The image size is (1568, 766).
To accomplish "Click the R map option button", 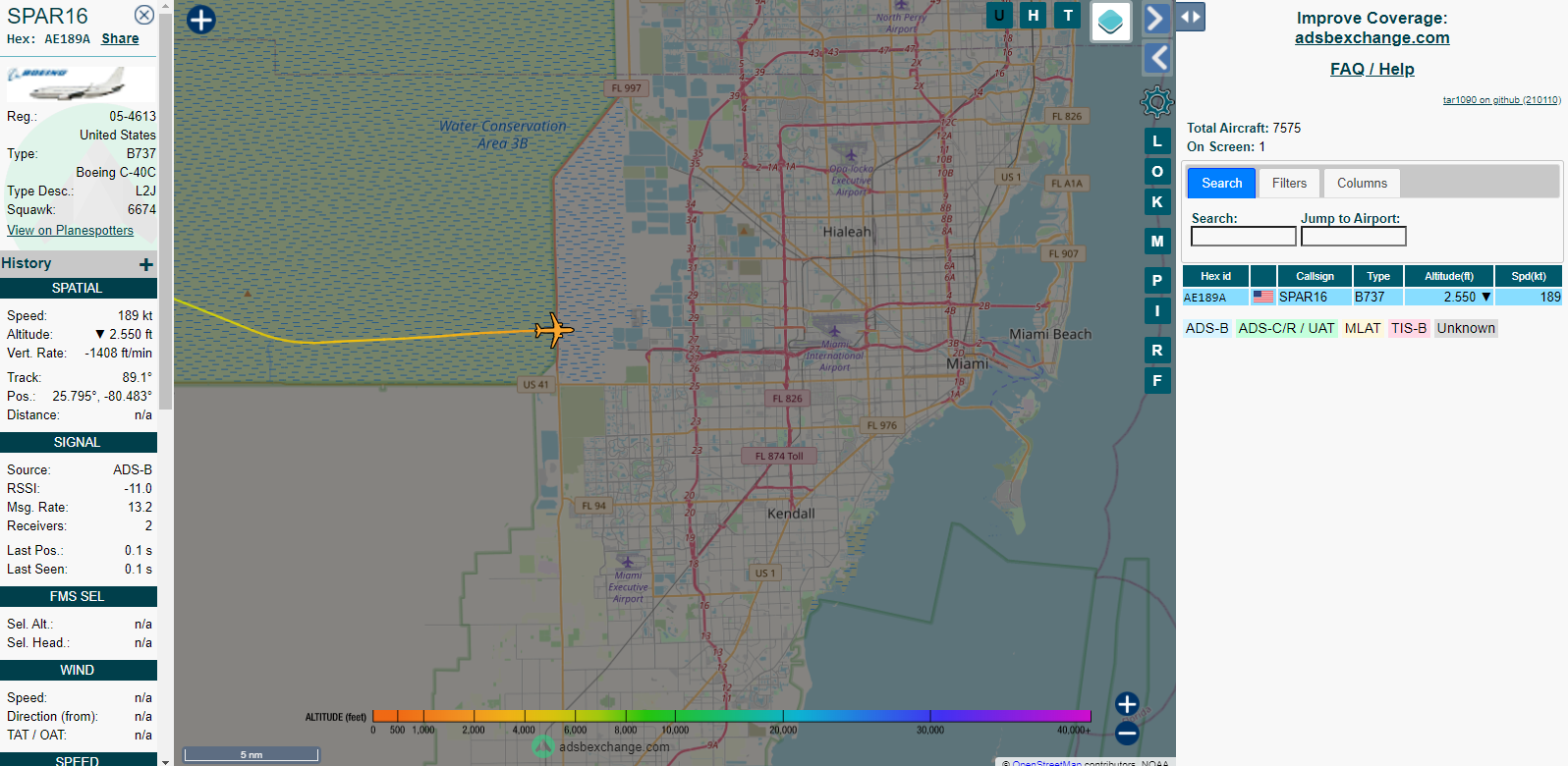I will point(1157,351).
